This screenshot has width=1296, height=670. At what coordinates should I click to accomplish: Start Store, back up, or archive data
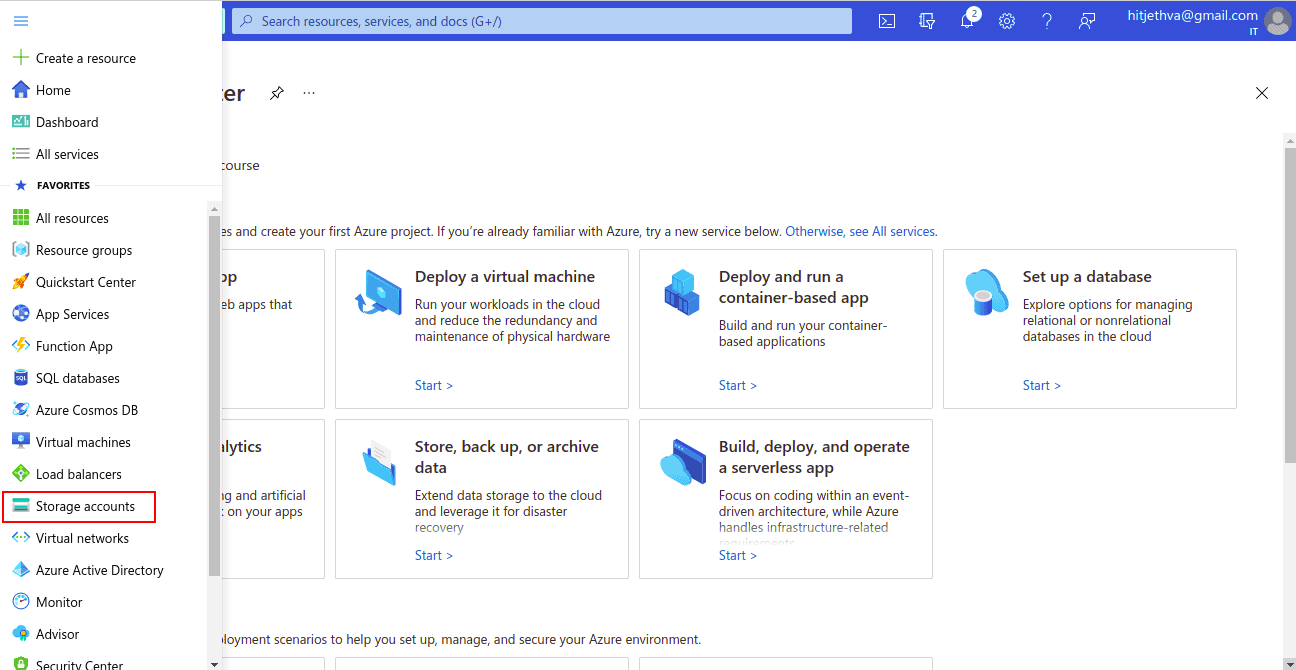click(433, 555)
